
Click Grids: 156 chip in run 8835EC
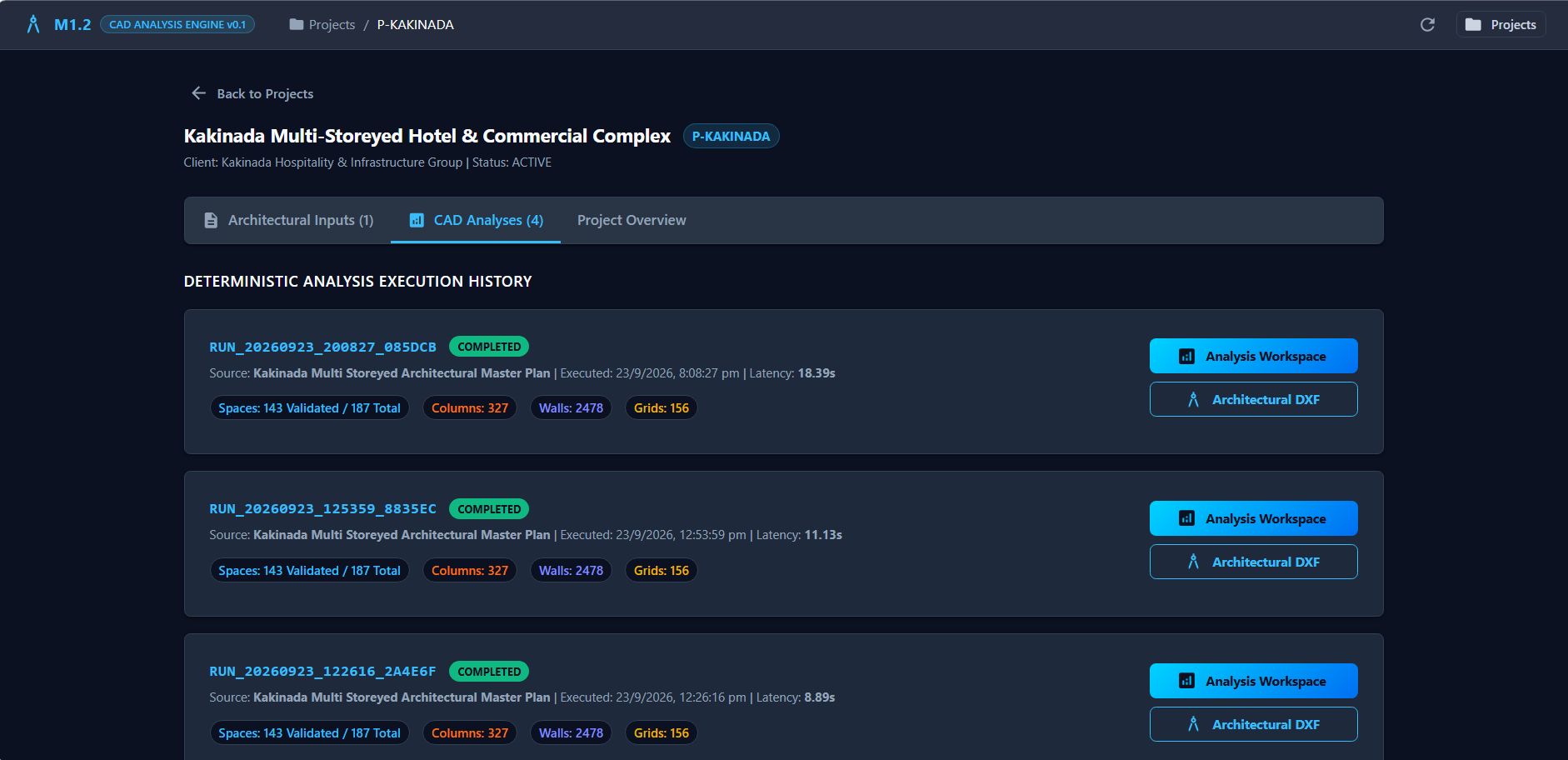[x=662, y=571]
